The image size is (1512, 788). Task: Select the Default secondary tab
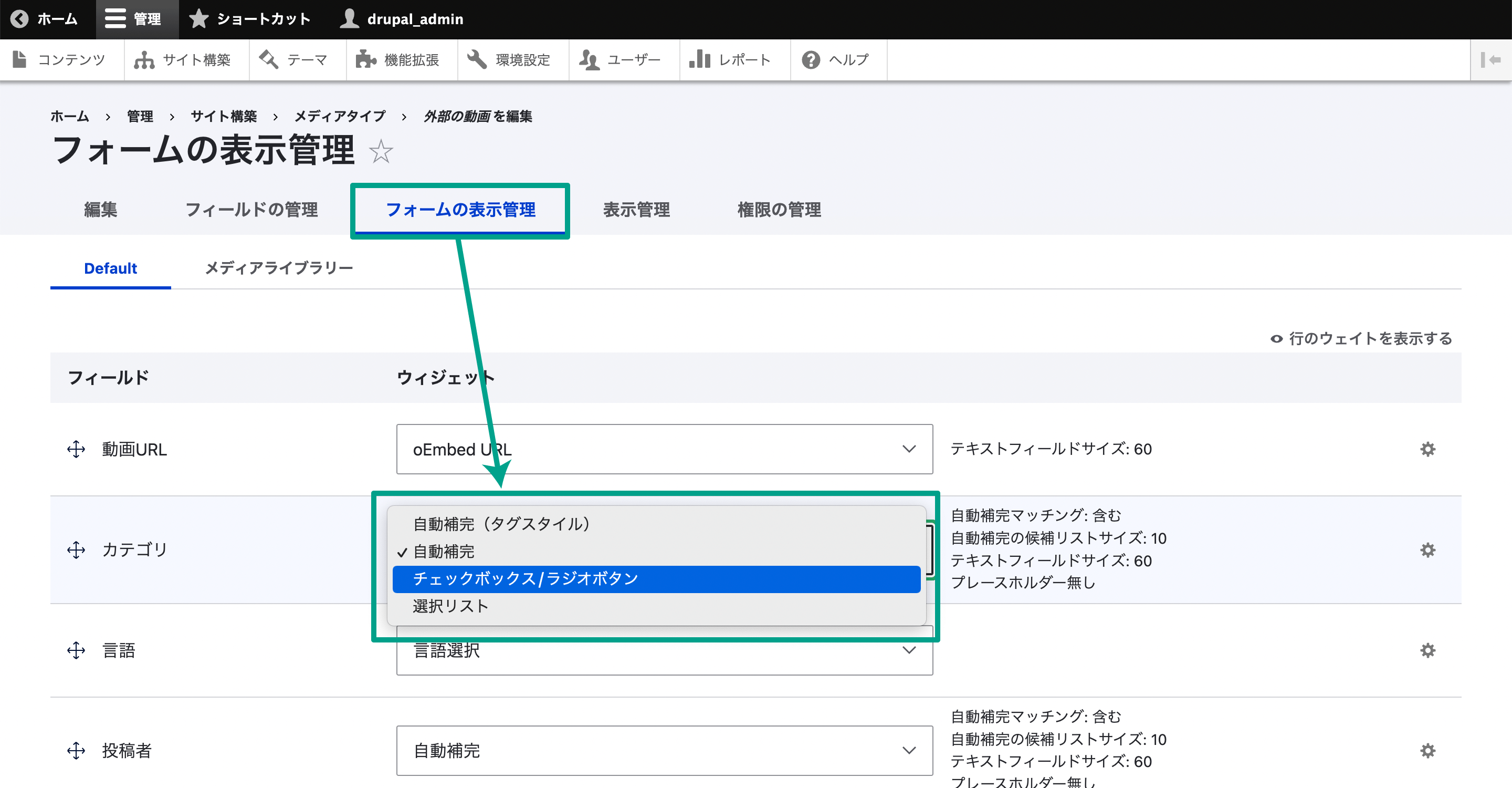pyautogui.click(x=110, y=268)
